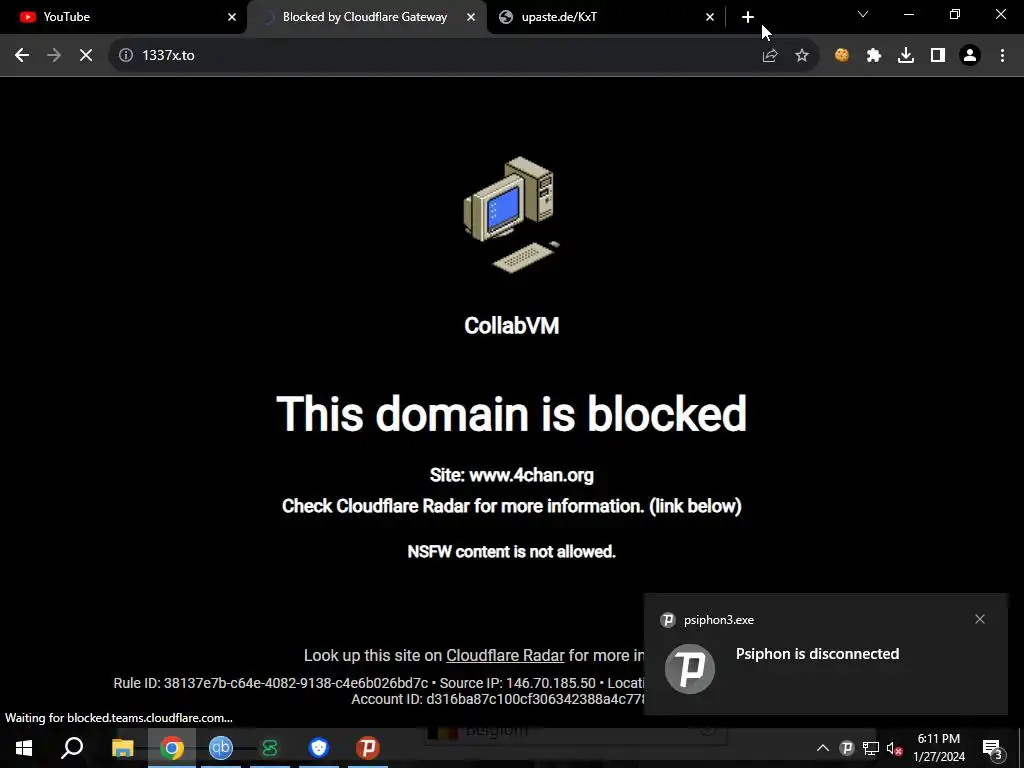Switch to the upaste.de/KxT tab

[x=605, y=17]
